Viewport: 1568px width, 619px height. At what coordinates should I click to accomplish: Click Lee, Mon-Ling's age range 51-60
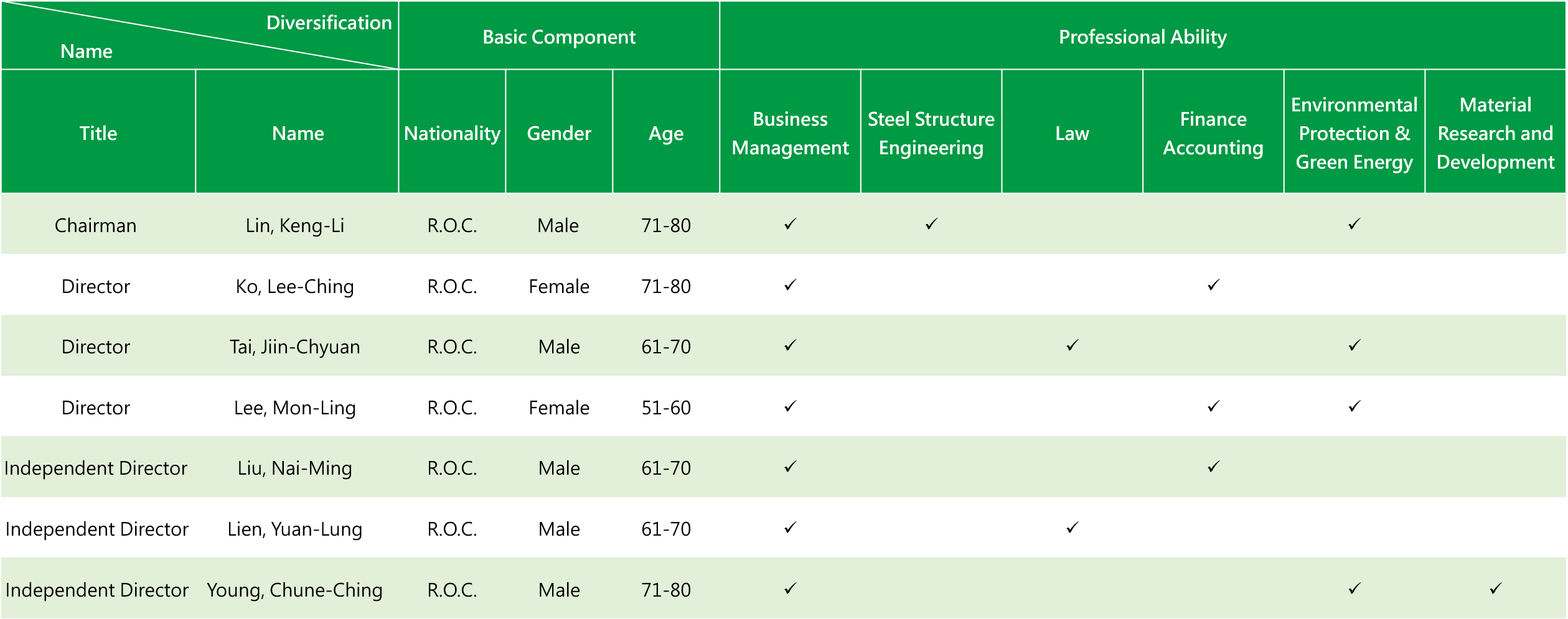coord(666,407)
